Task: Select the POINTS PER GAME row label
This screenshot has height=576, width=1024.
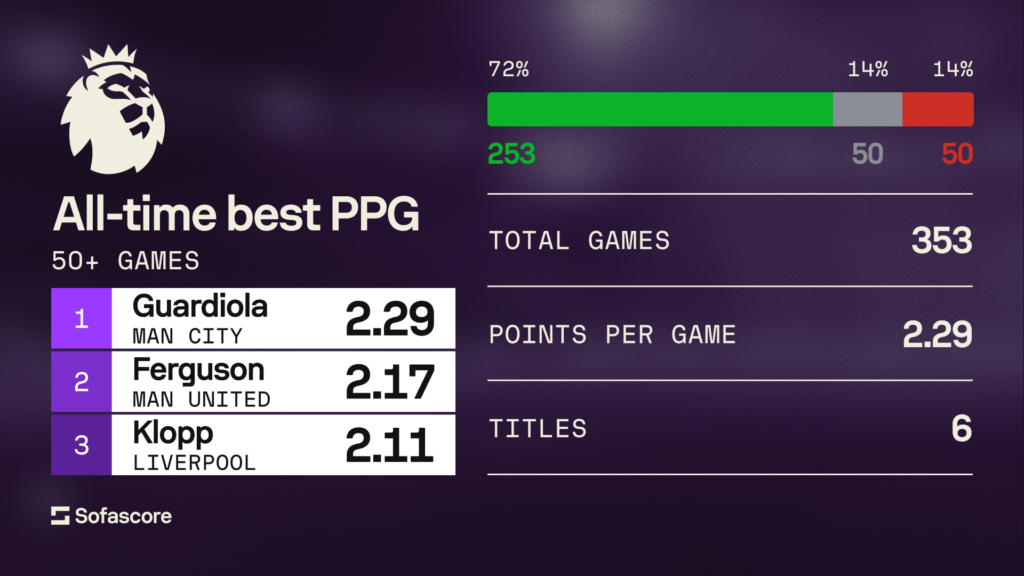Action: (612, 334)
